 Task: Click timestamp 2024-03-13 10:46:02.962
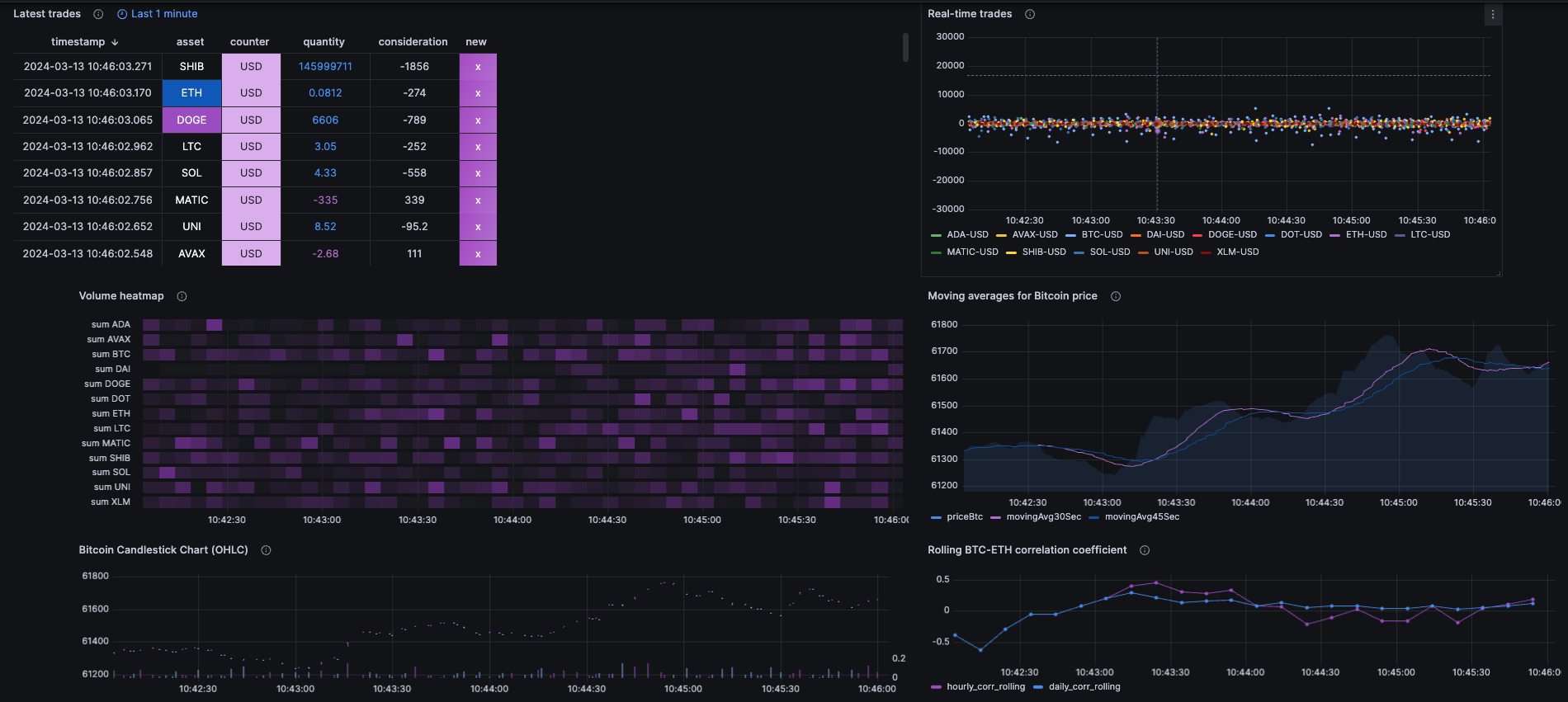[87, 147]
